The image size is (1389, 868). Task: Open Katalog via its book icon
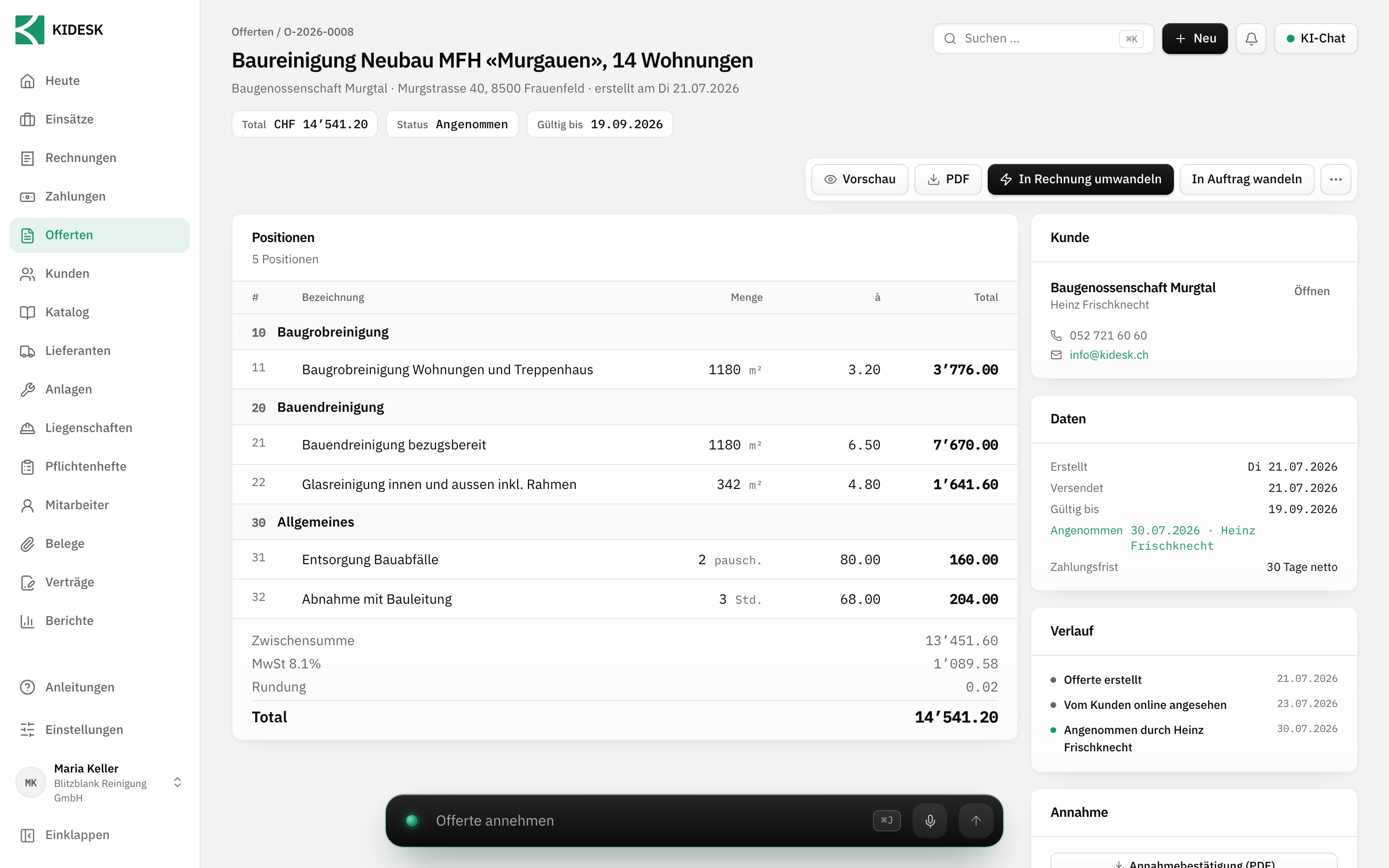[27, 312]
